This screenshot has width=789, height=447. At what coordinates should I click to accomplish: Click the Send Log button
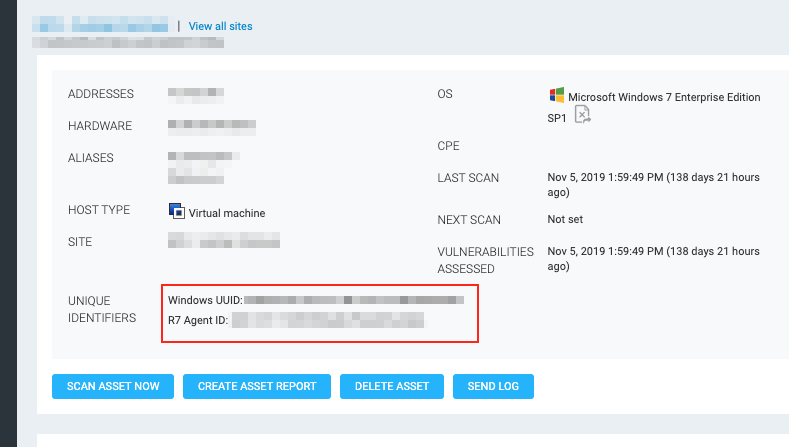493,386
